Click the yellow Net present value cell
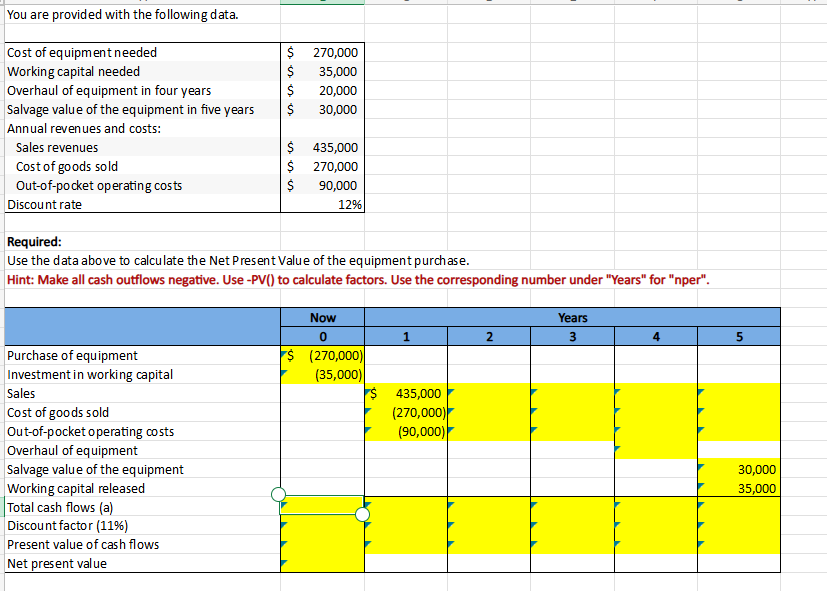The height and width of the screenshot is (591, 827). 322,564
